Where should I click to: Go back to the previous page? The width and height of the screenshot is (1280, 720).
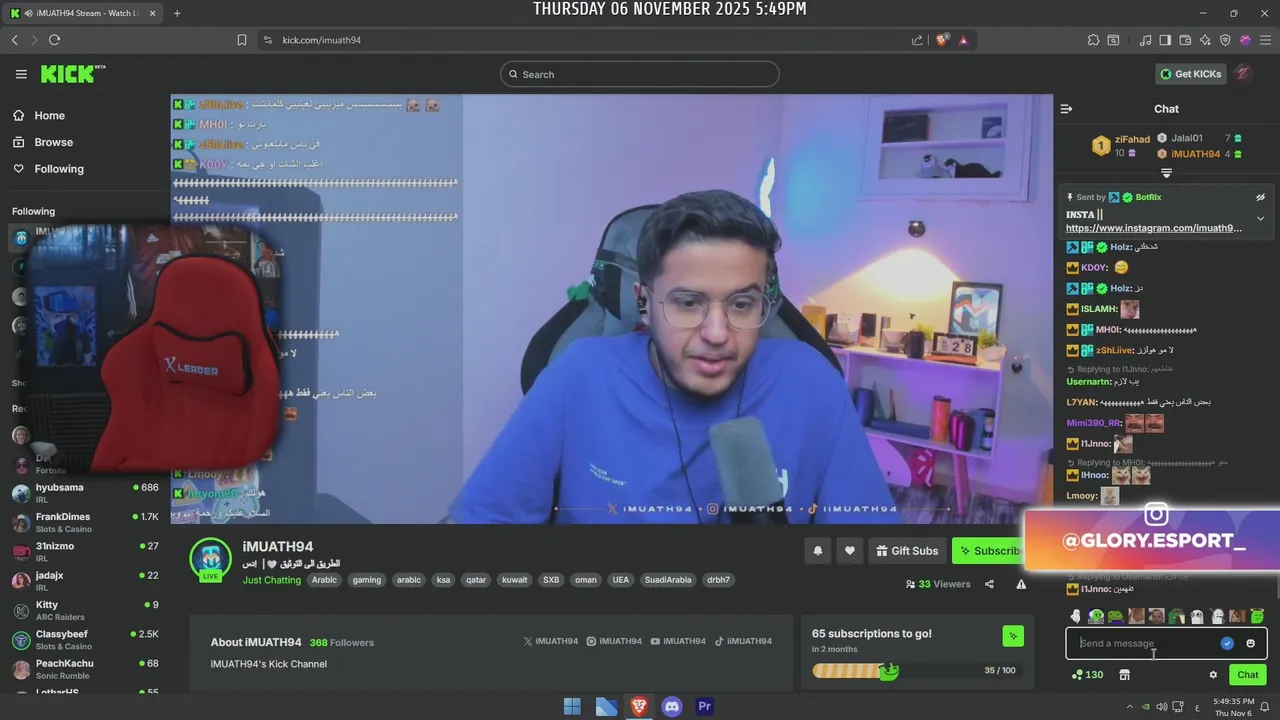[14, 40]
